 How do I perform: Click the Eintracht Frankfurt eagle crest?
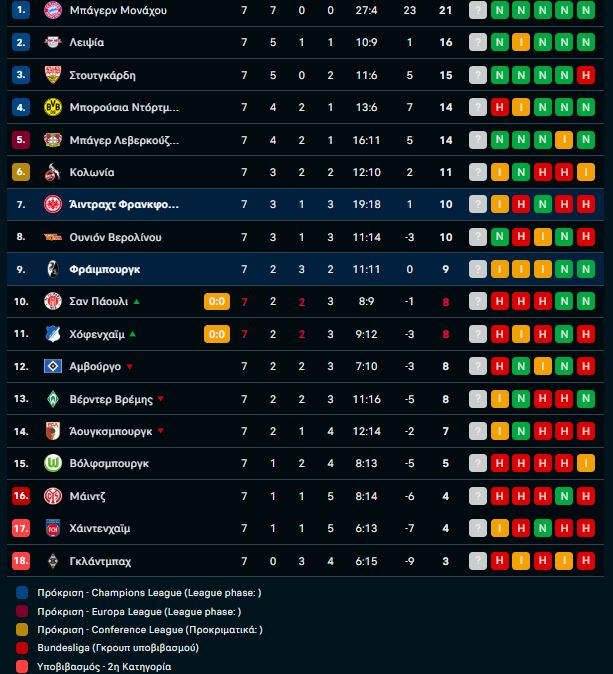tap(53, 205)
